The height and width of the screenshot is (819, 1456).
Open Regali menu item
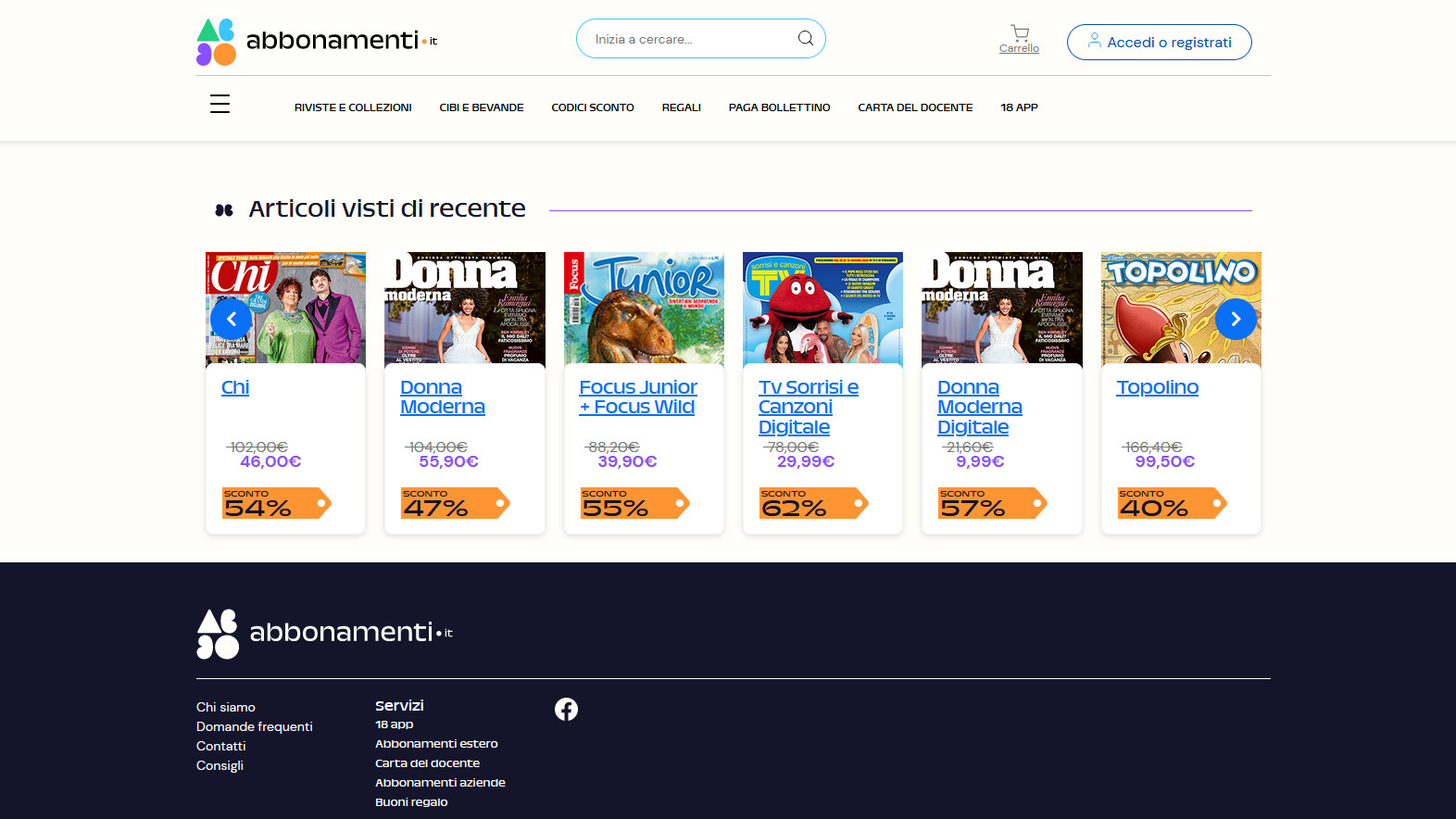(x=681, y=107)
